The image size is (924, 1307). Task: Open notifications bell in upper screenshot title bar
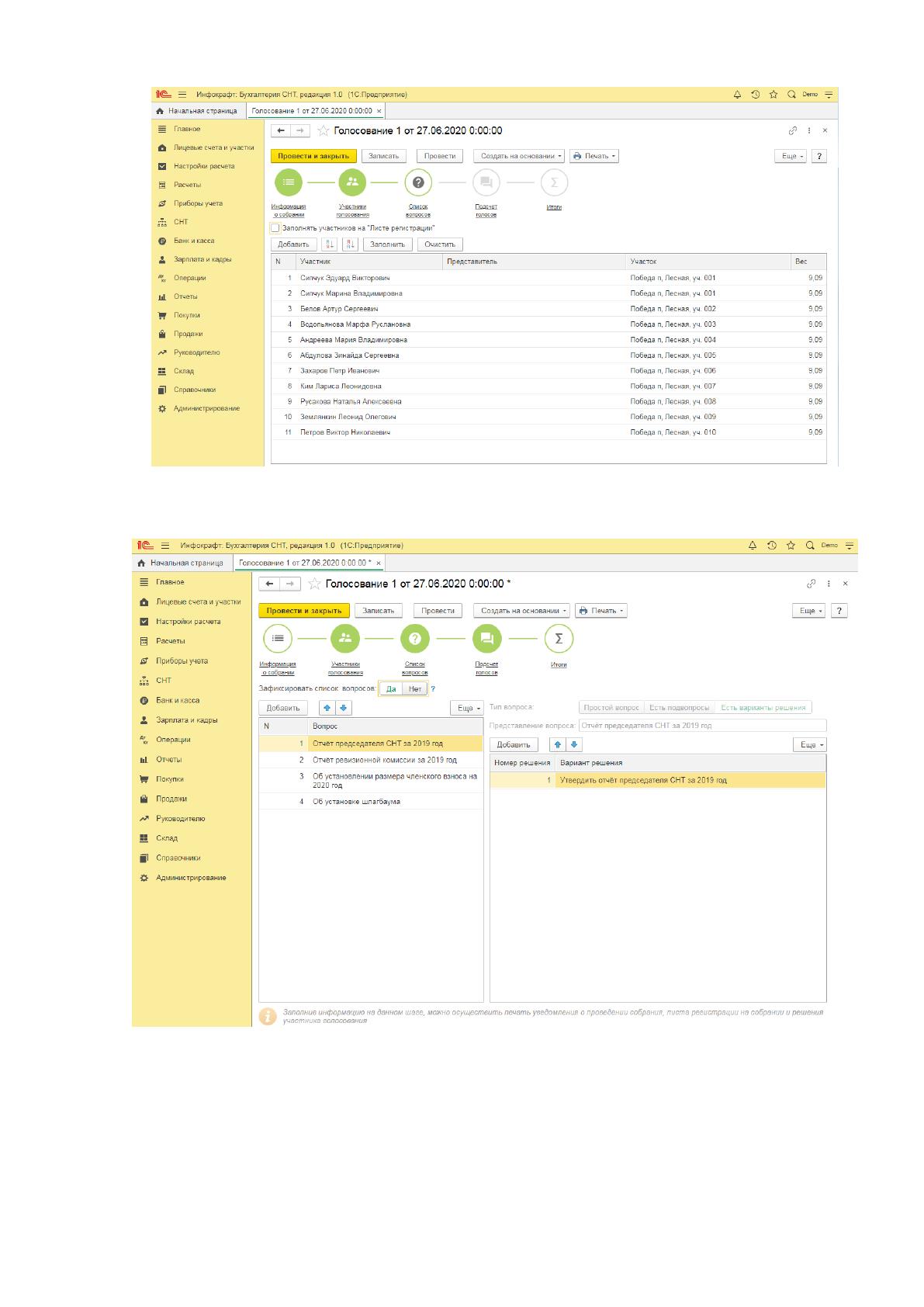coord(737,95)
